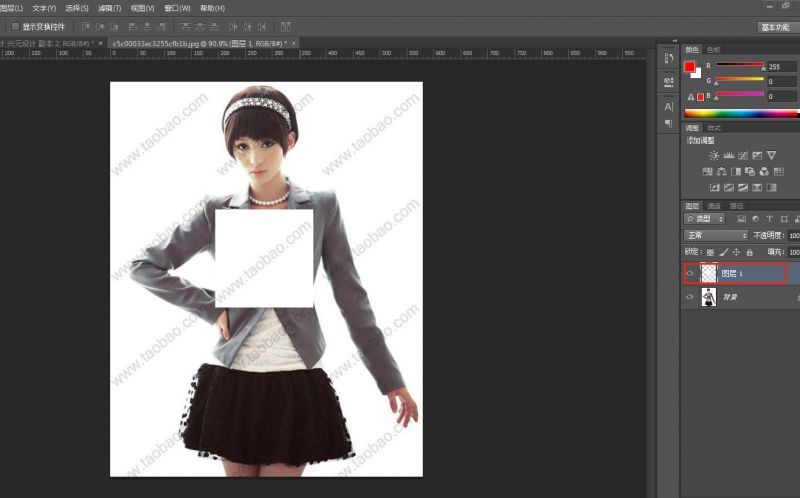
Task: Add a Levels adjustment (histogram icon)
Action: tap(729, 156)
